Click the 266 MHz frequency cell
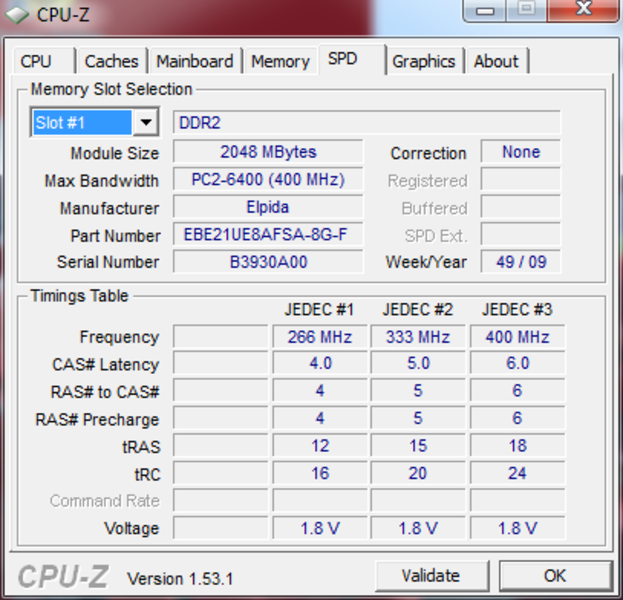Screen dimensions: 623x600 tap(320, 337)
